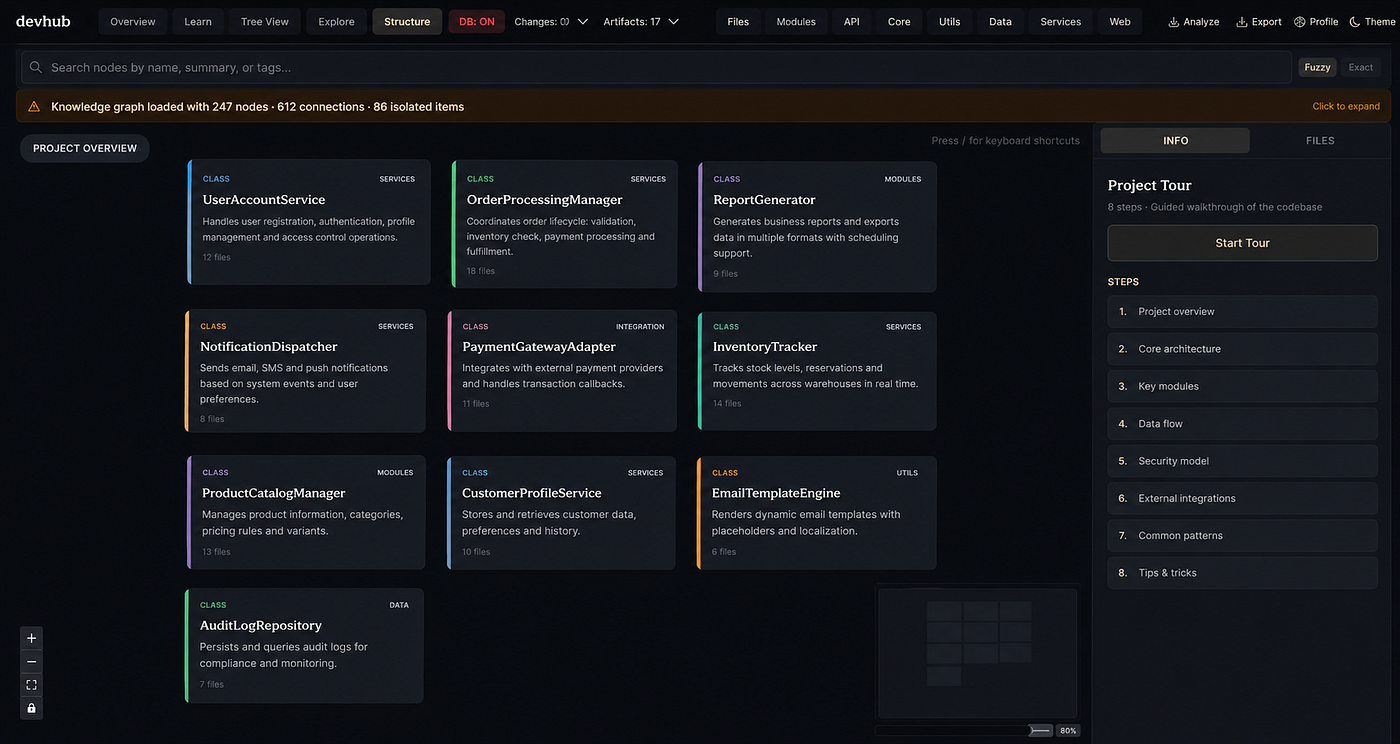Select the Structure tab
Image resolution: width=1400 pixels, height=744 pixels.
(x=407, y=21)
